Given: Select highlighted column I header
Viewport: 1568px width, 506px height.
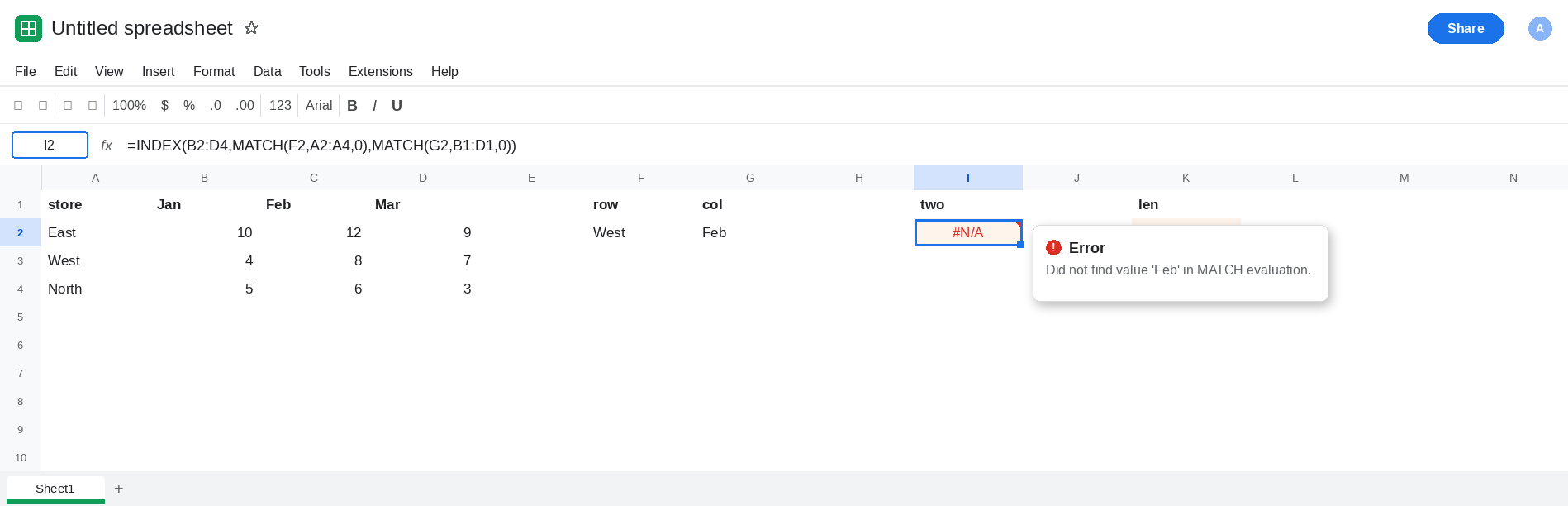Looking at the screenshot, I should pos(968,178).
